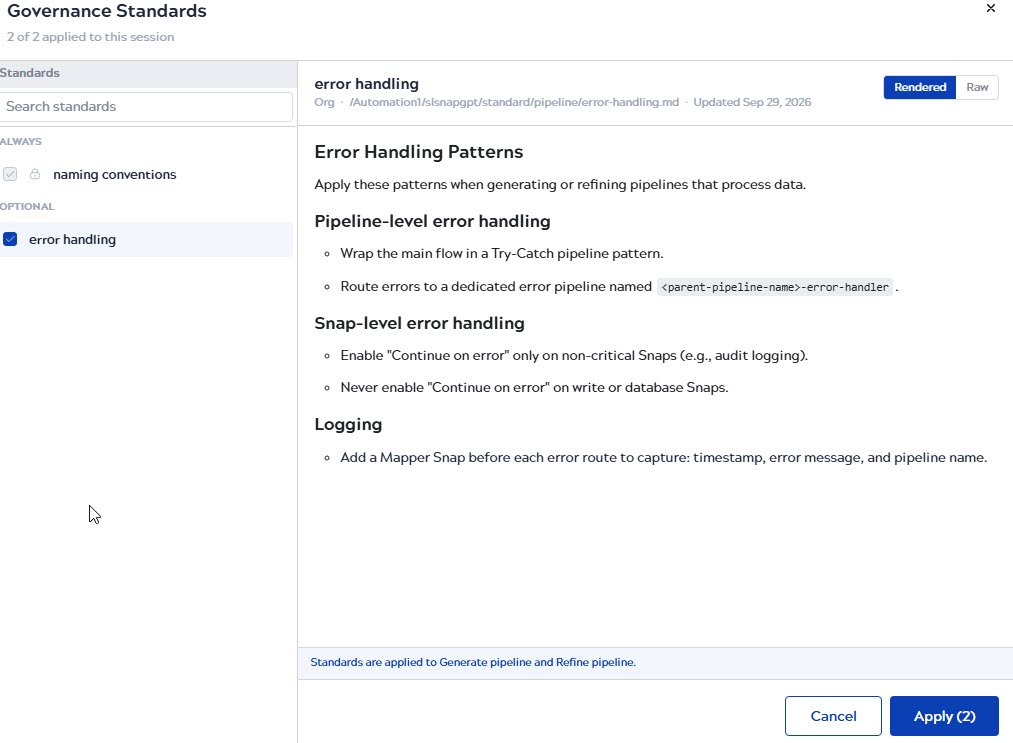
Task: Click the Logging section heading
Action: coord(348,424)
